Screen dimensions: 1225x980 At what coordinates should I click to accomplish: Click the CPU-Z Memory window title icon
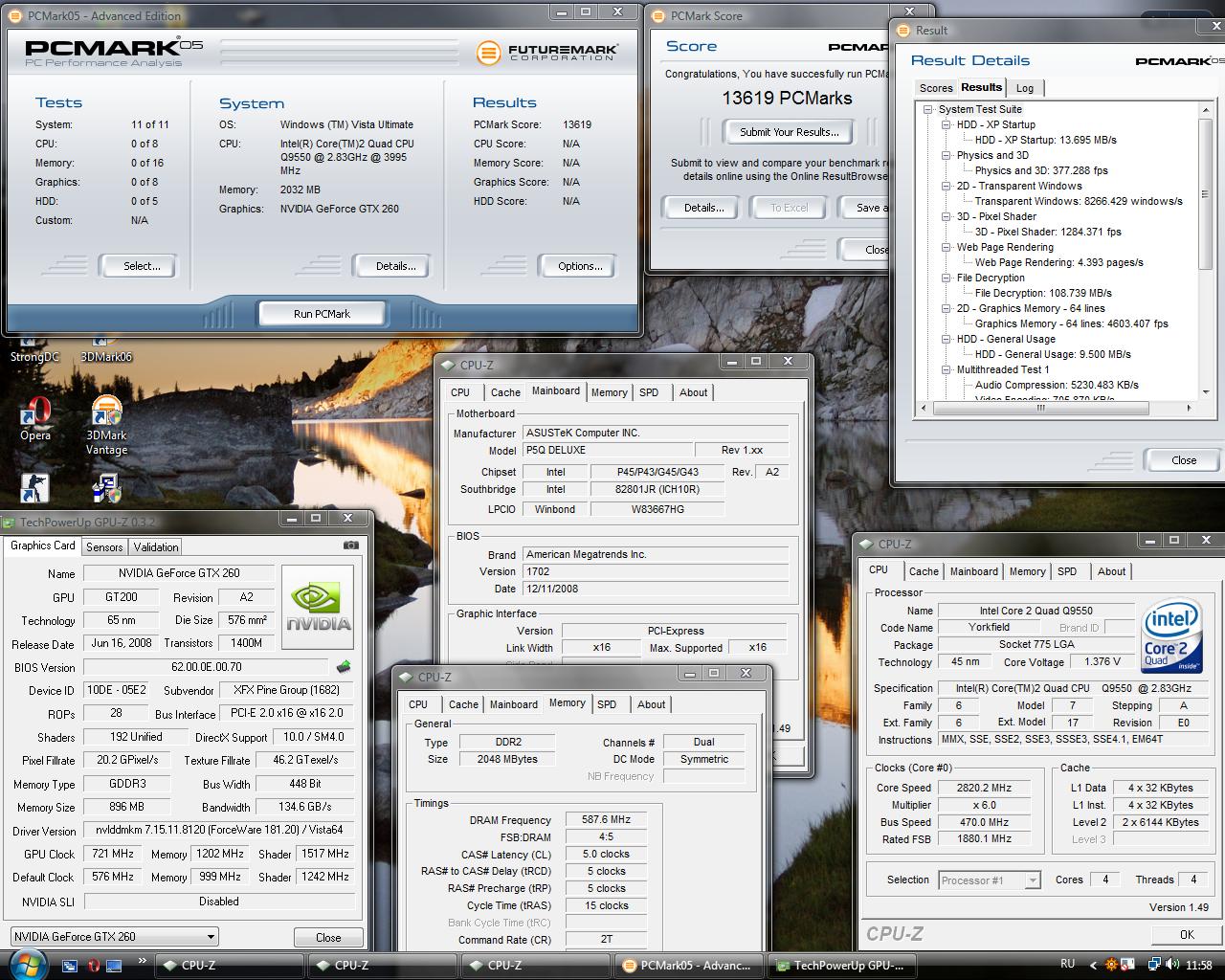(x=406, y=677)
